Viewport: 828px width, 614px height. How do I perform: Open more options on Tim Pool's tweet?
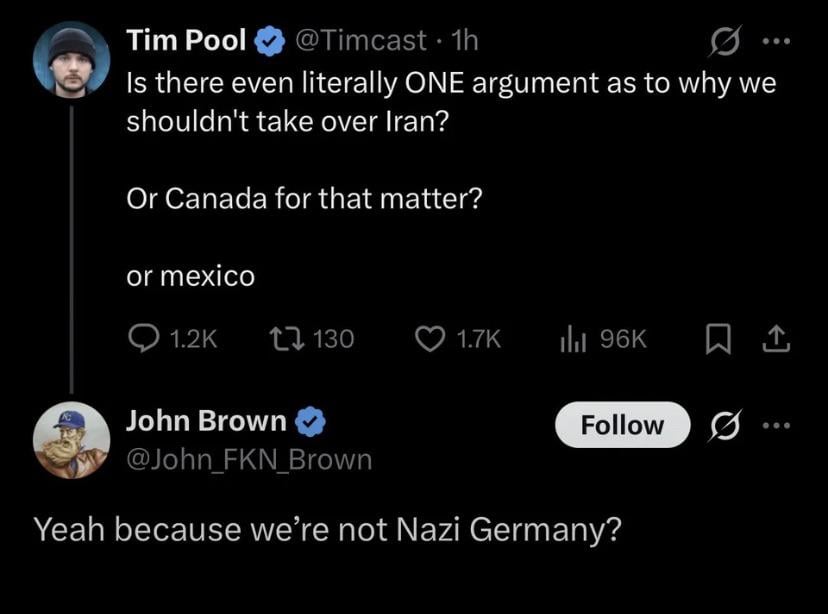pyautogui.click(x=776, y=42)
